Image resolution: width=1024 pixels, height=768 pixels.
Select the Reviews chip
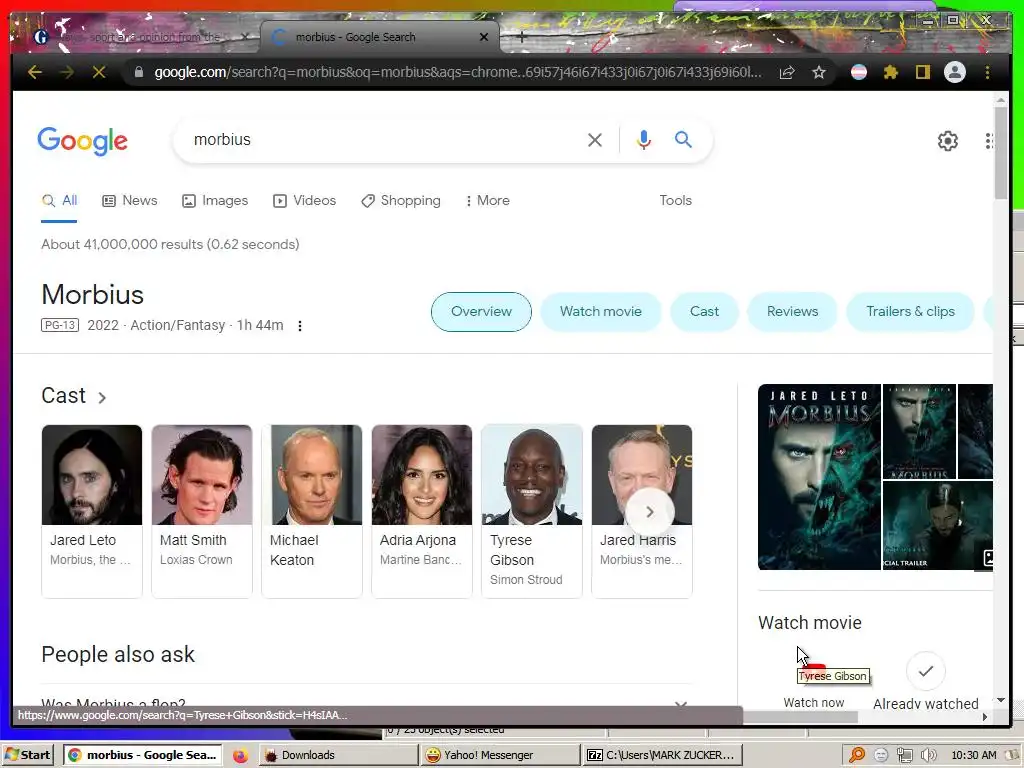[792, 312]
